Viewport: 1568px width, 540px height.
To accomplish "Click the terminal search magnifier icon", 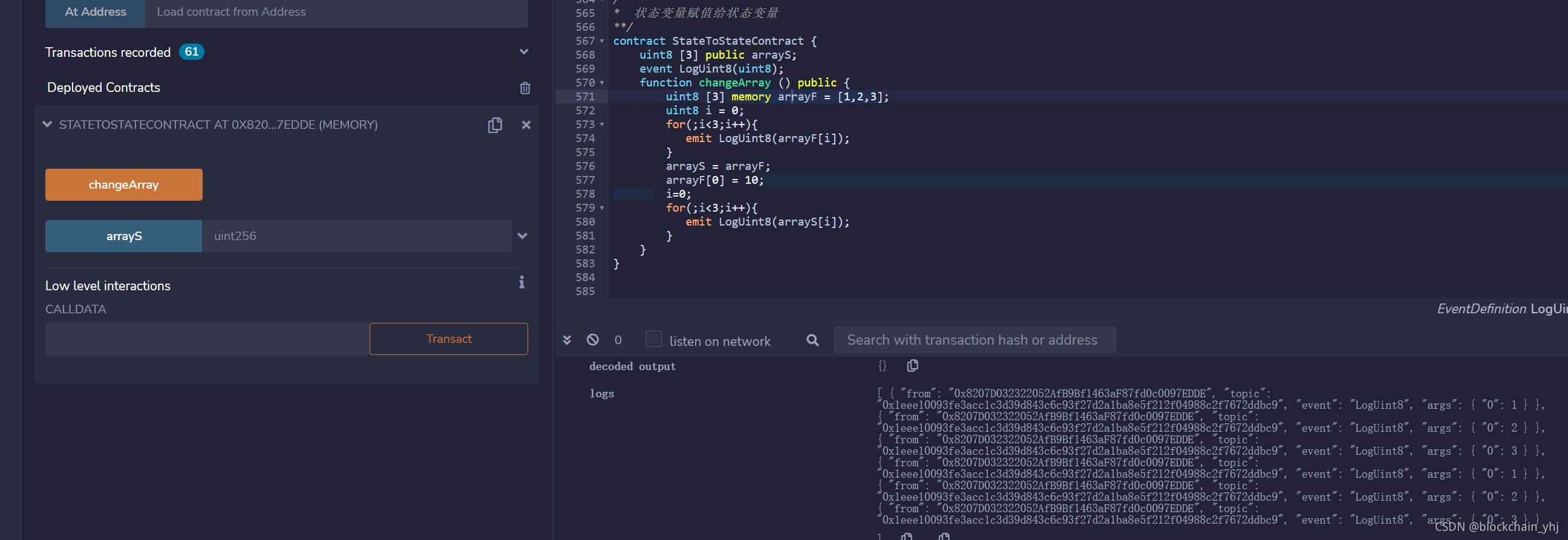I will click(x=812, y=340).
